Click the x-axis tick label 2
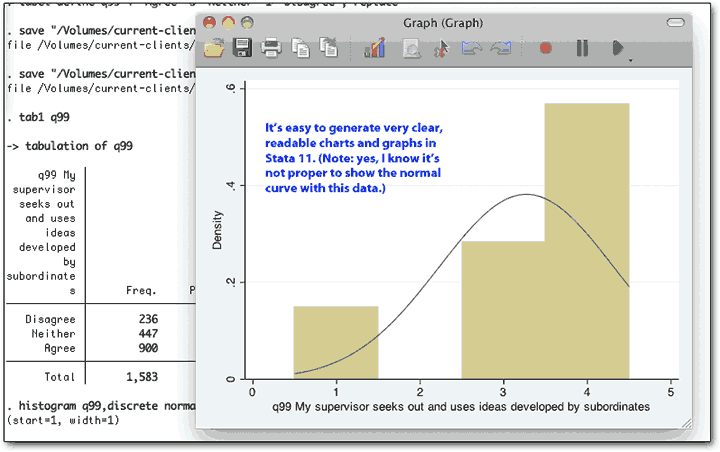 [420, 392]
